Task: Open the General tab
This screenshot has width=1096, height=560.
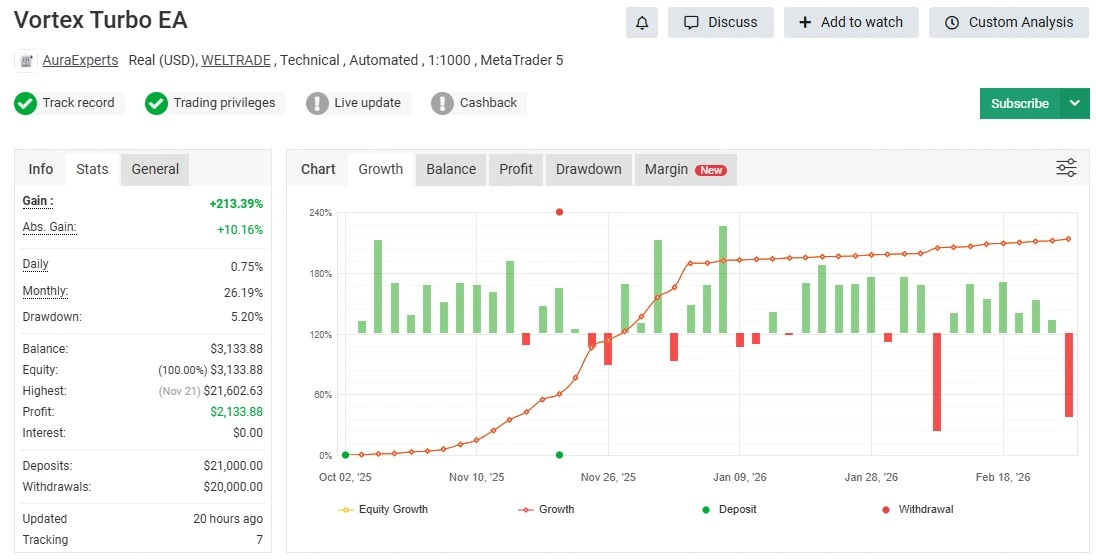Action: click(155, 169)
